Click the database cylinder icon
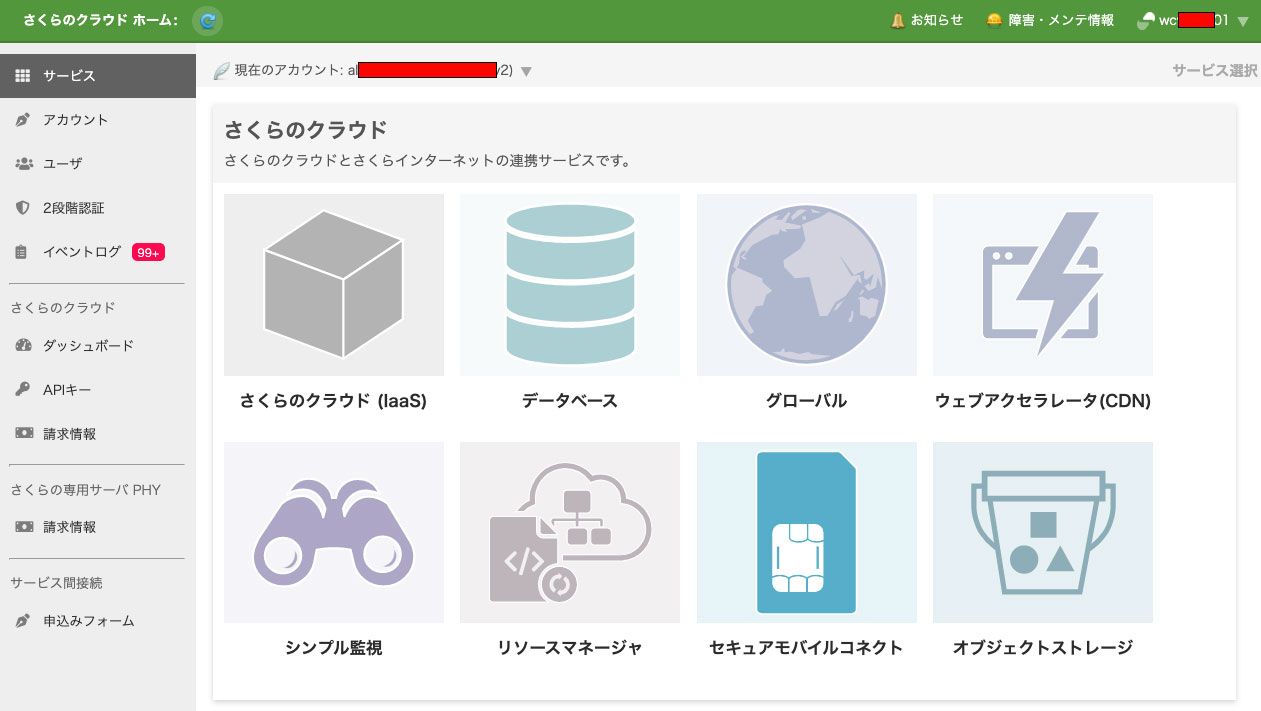Viewport: 1261px width, 711px height. [570, 285]
